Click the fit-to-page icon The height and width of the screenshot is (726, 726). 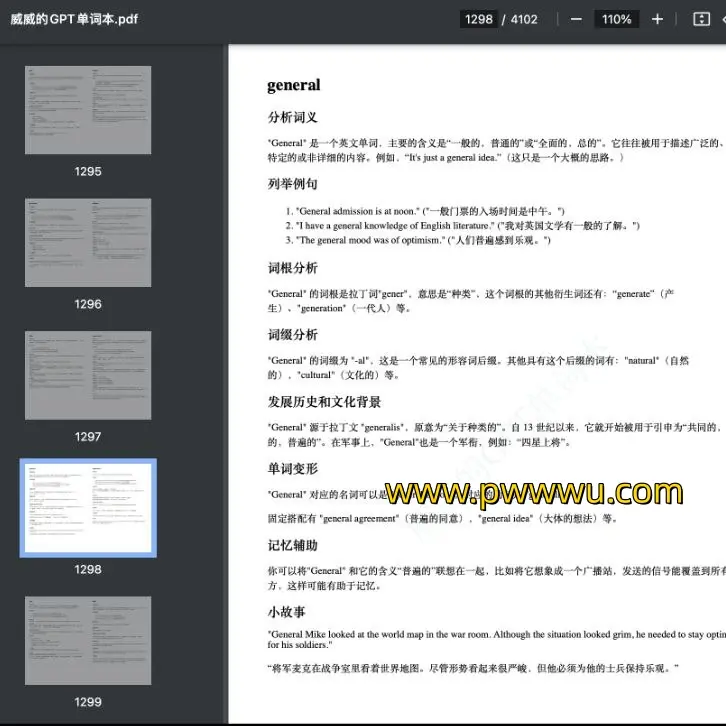701,19
